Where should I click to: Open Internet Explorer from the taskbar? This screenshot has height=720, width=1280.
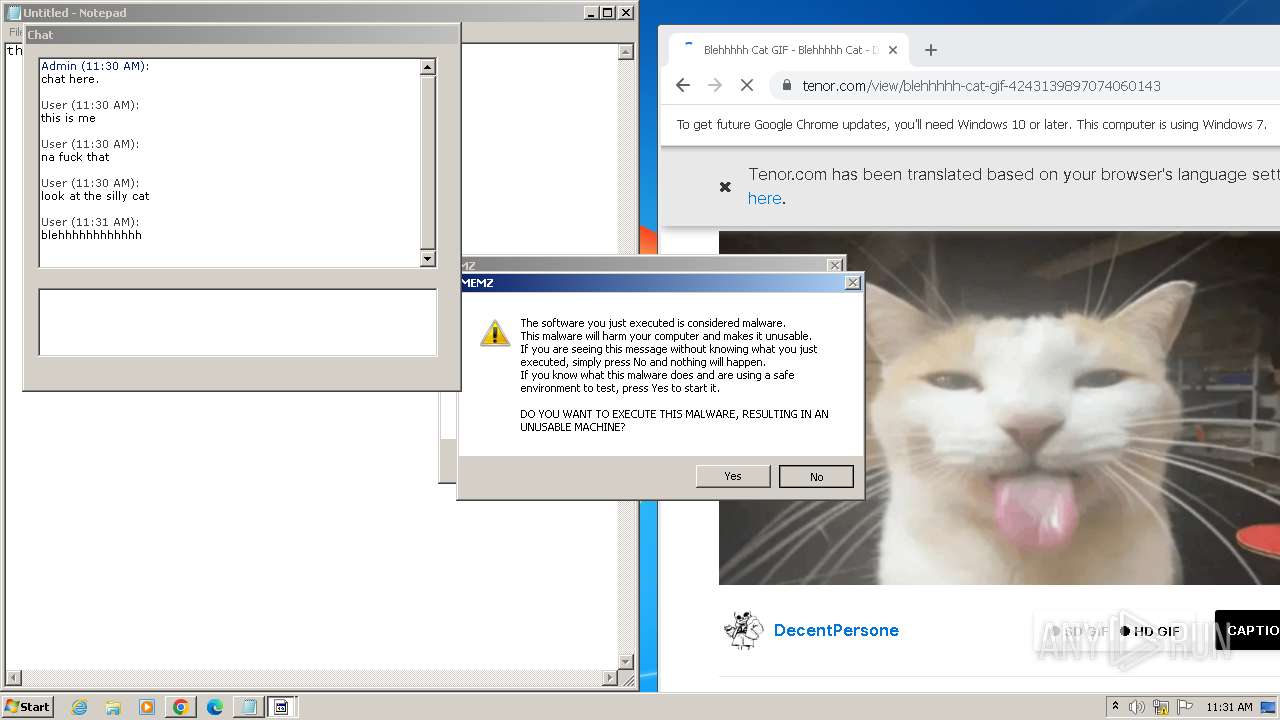pos(80,707)
